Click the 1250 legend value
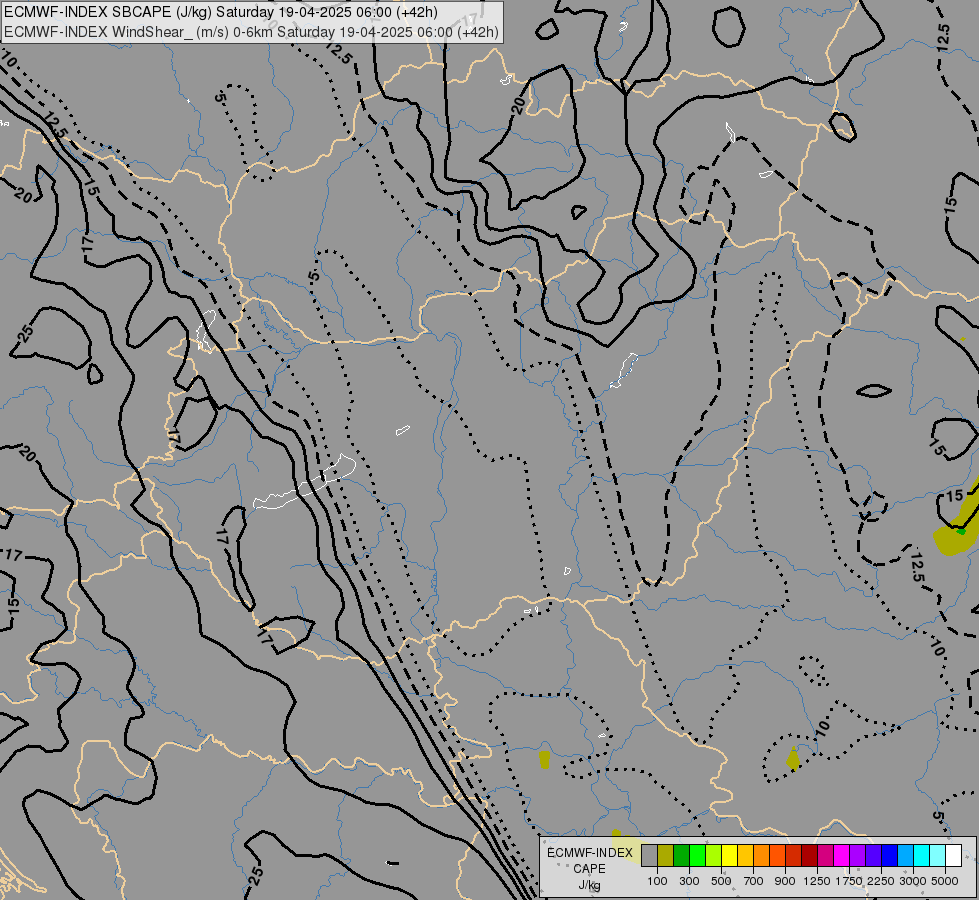979x900 pixels. (x=817, y=881)
